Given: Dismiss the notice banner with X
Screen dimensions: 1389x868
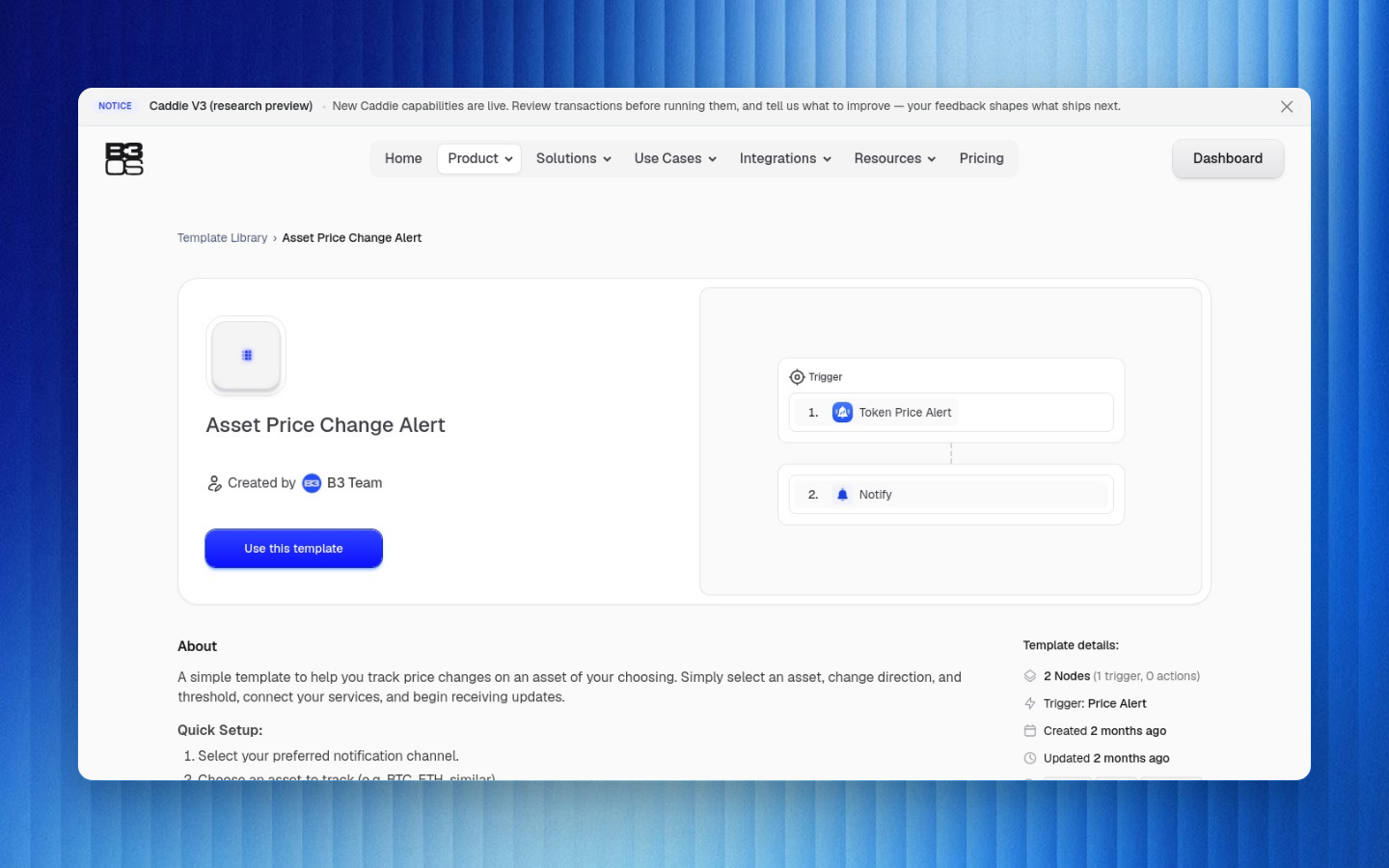Looking at the screenshot, I should 1287,107.
